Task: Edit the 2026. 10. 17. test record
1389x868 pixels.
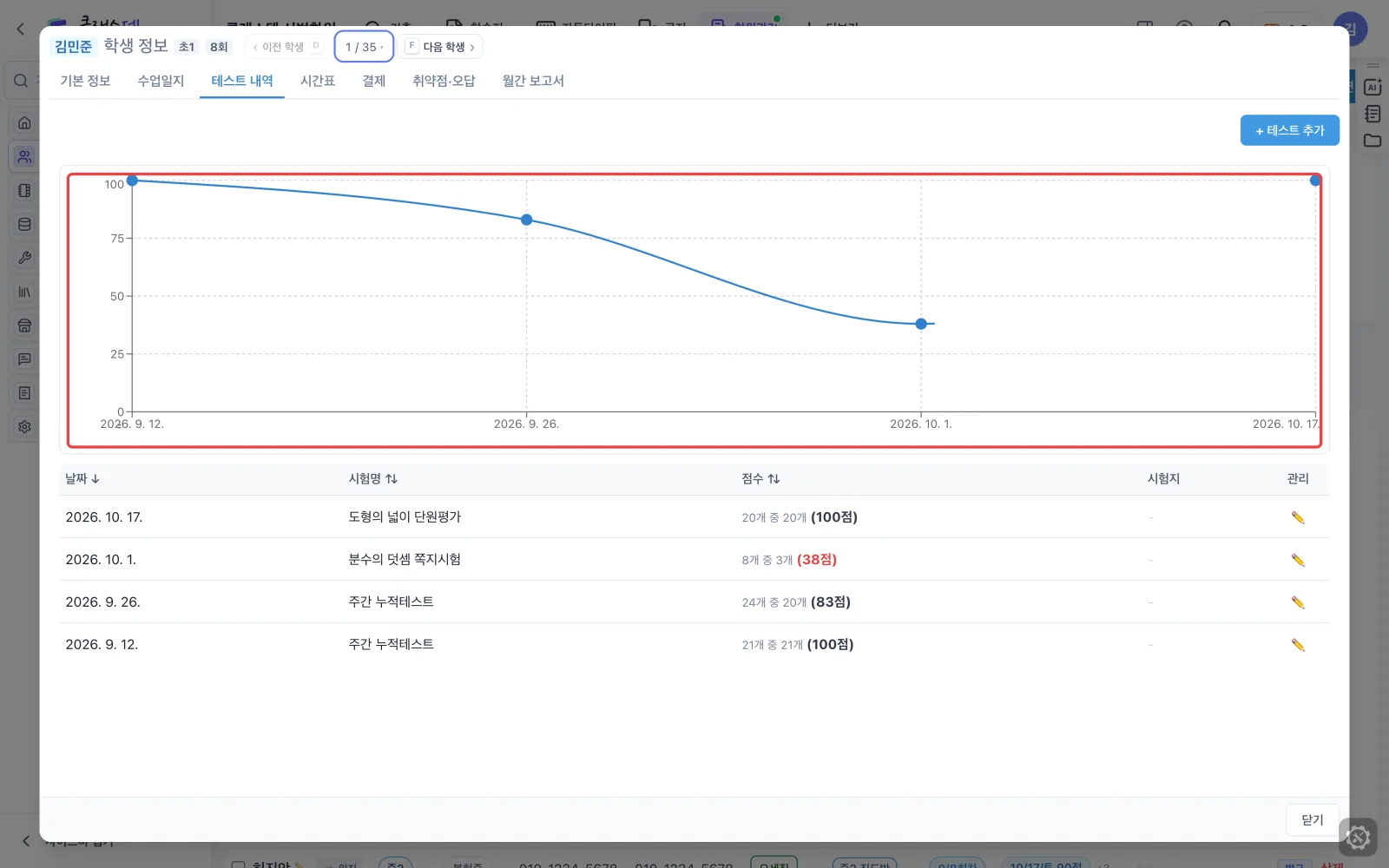Action: click(1298, 517)
